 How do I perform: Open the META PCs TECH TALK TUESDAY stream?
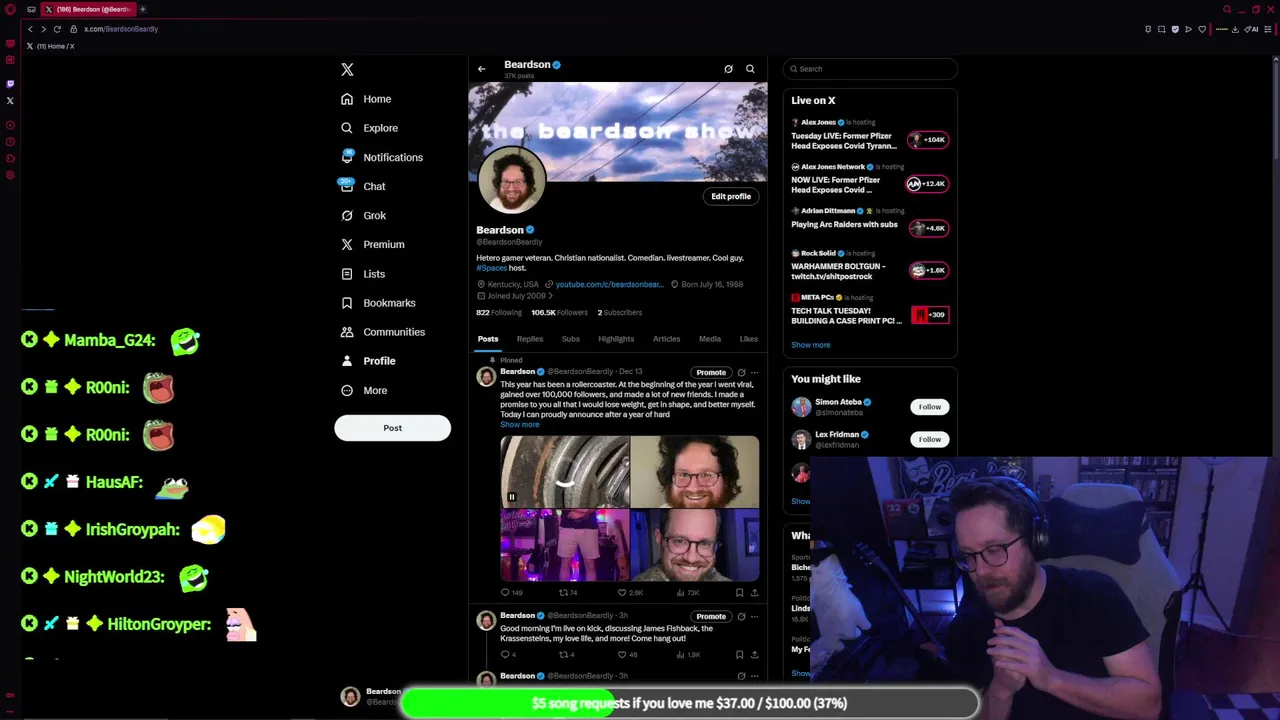tap(868, 310)
